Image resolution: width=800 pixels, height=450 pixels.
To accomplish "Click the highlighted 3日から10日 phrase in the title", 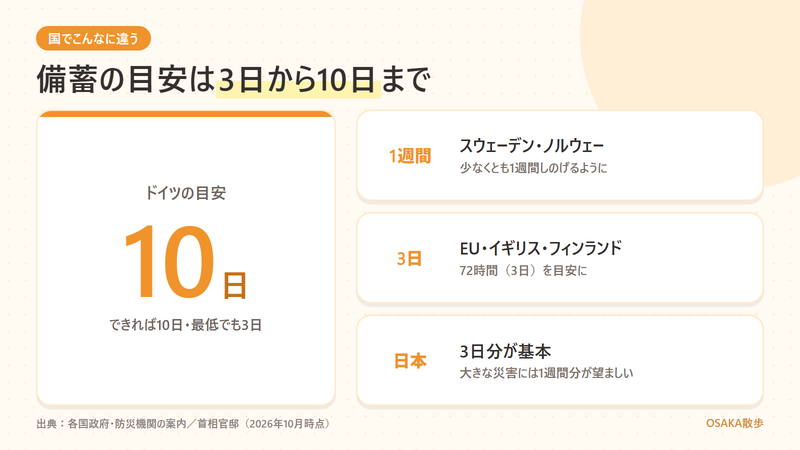I will click(298, 80).
